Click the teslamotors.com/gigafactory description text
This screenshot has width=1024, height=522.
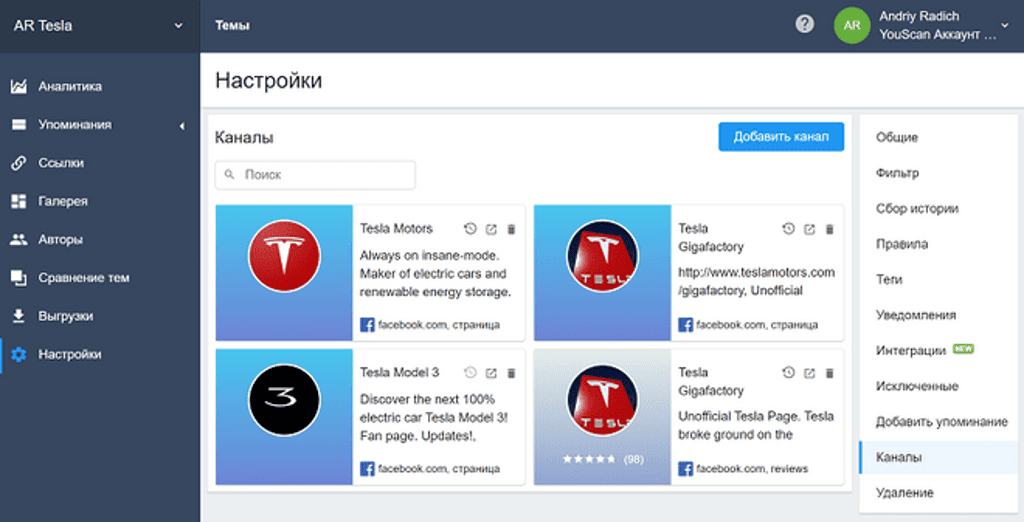click(756, 282)
